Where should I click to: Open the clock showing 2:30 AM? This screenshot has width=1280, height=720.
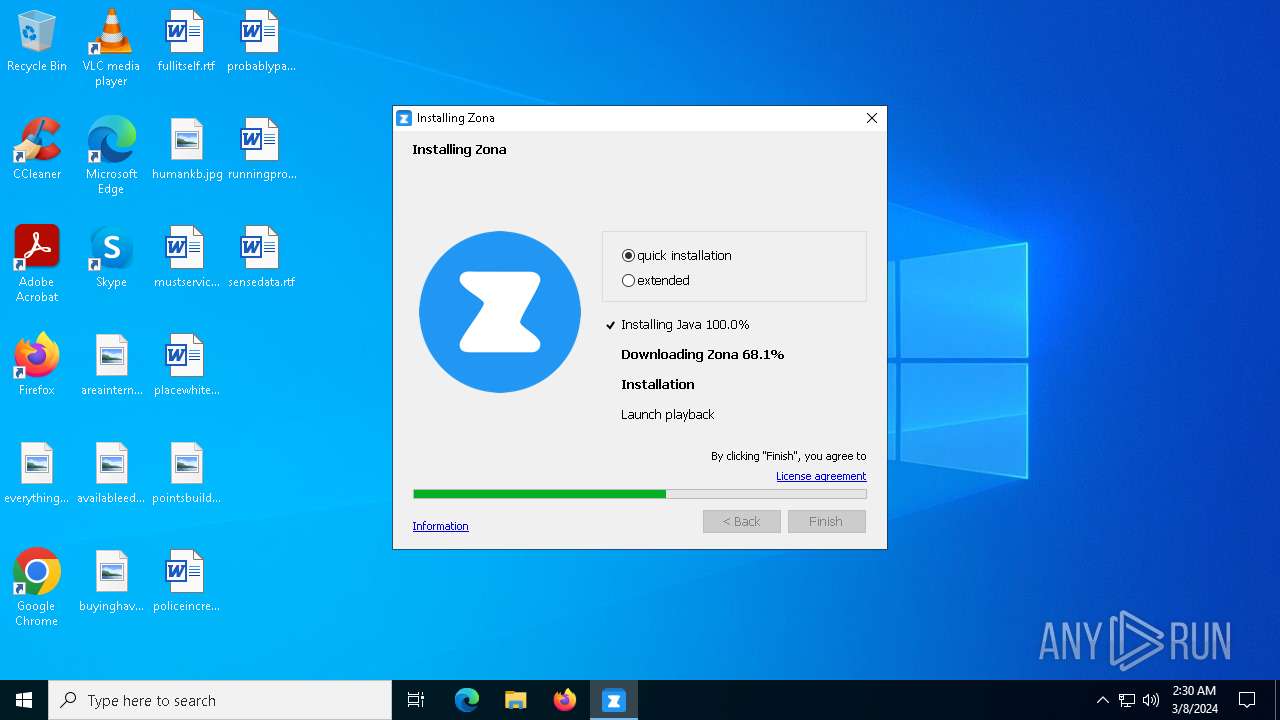pos(1194,700)
